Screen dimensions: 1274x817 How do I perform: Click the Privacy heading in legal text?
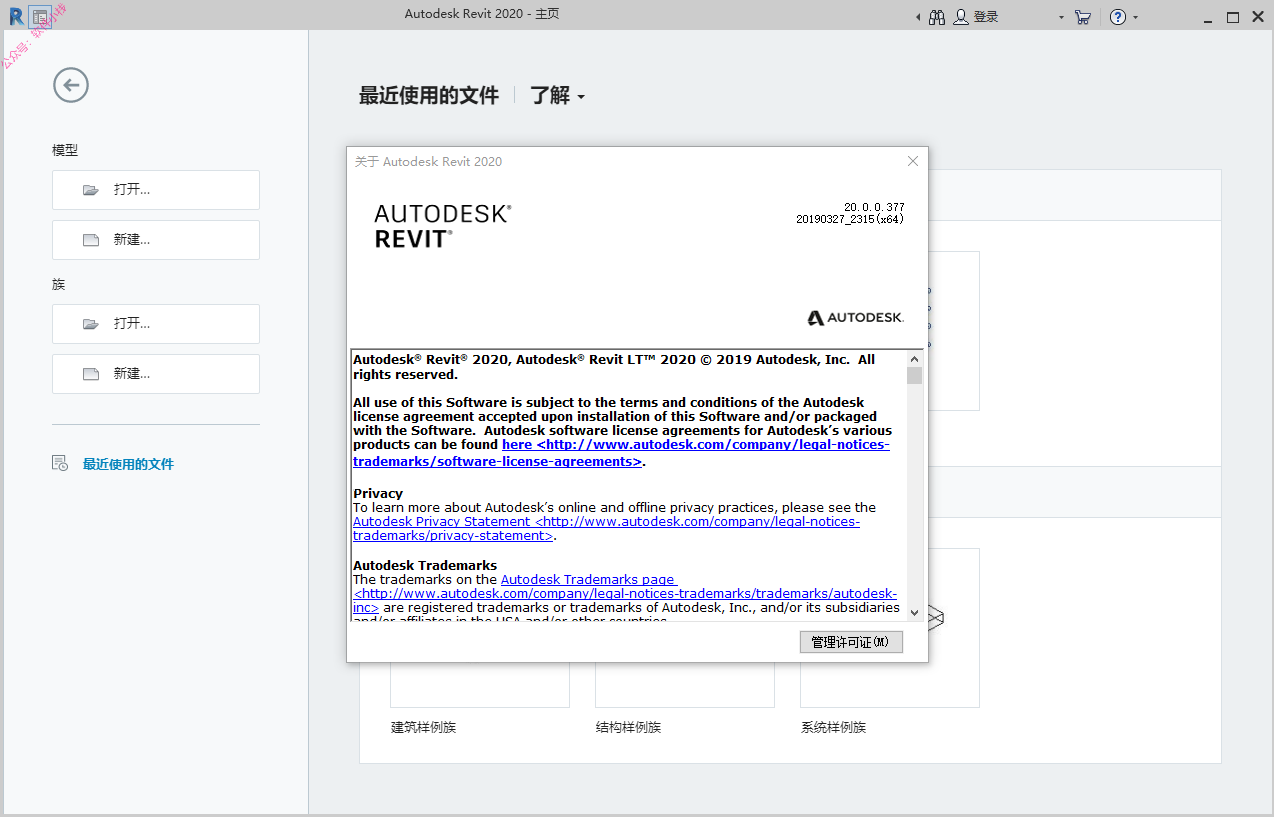point(378,493)
